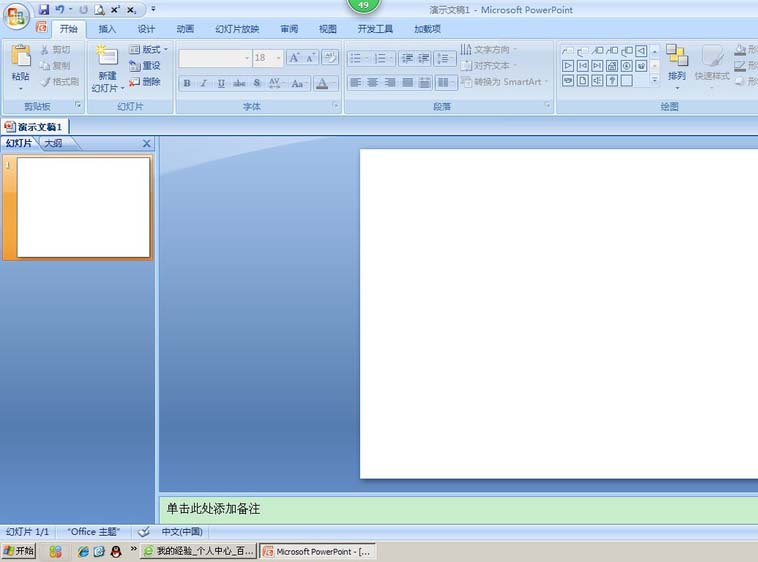Viewport: 758px width, 562px height.
Task: Open the font color picker button
Action: [322, 83]
